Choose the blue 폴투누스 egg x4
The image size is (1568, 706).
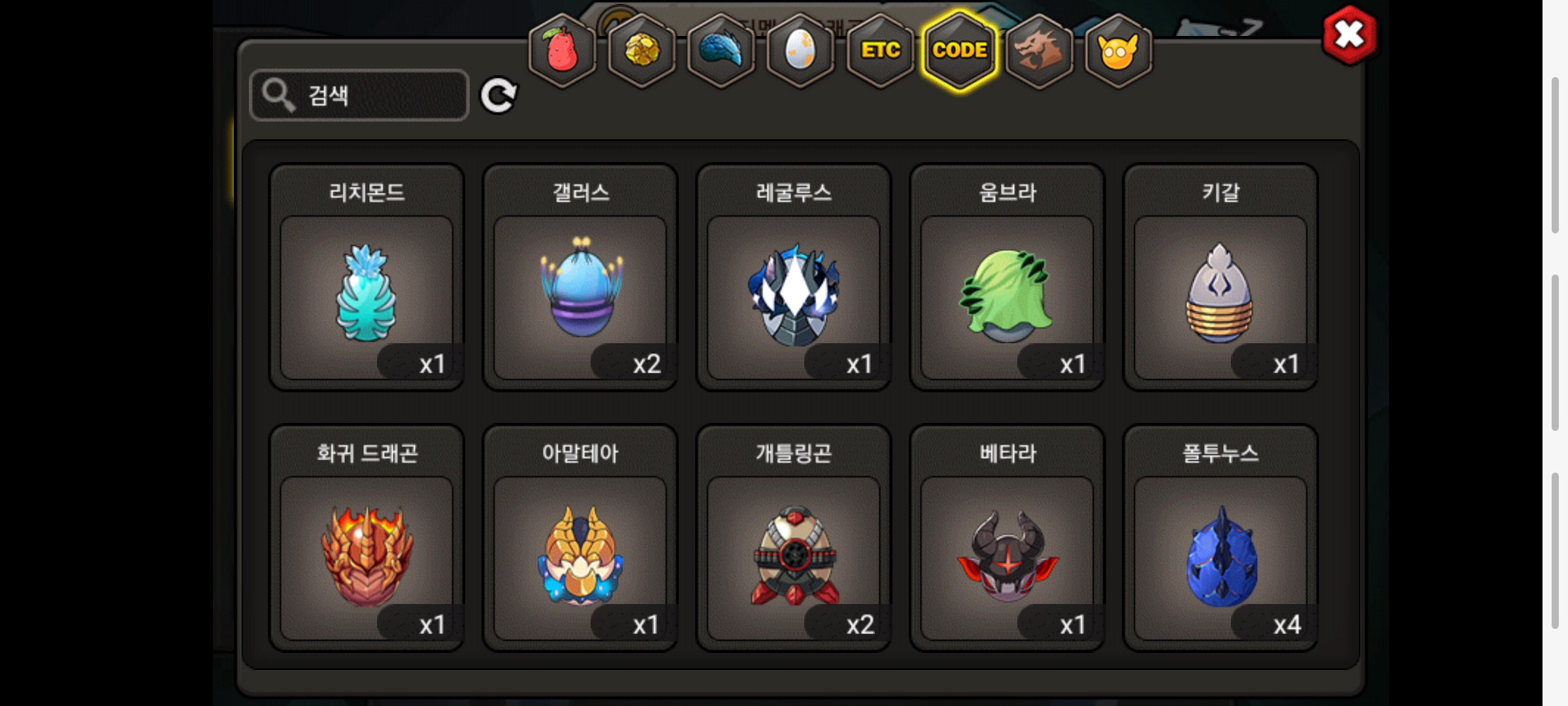pos(1220,538)
